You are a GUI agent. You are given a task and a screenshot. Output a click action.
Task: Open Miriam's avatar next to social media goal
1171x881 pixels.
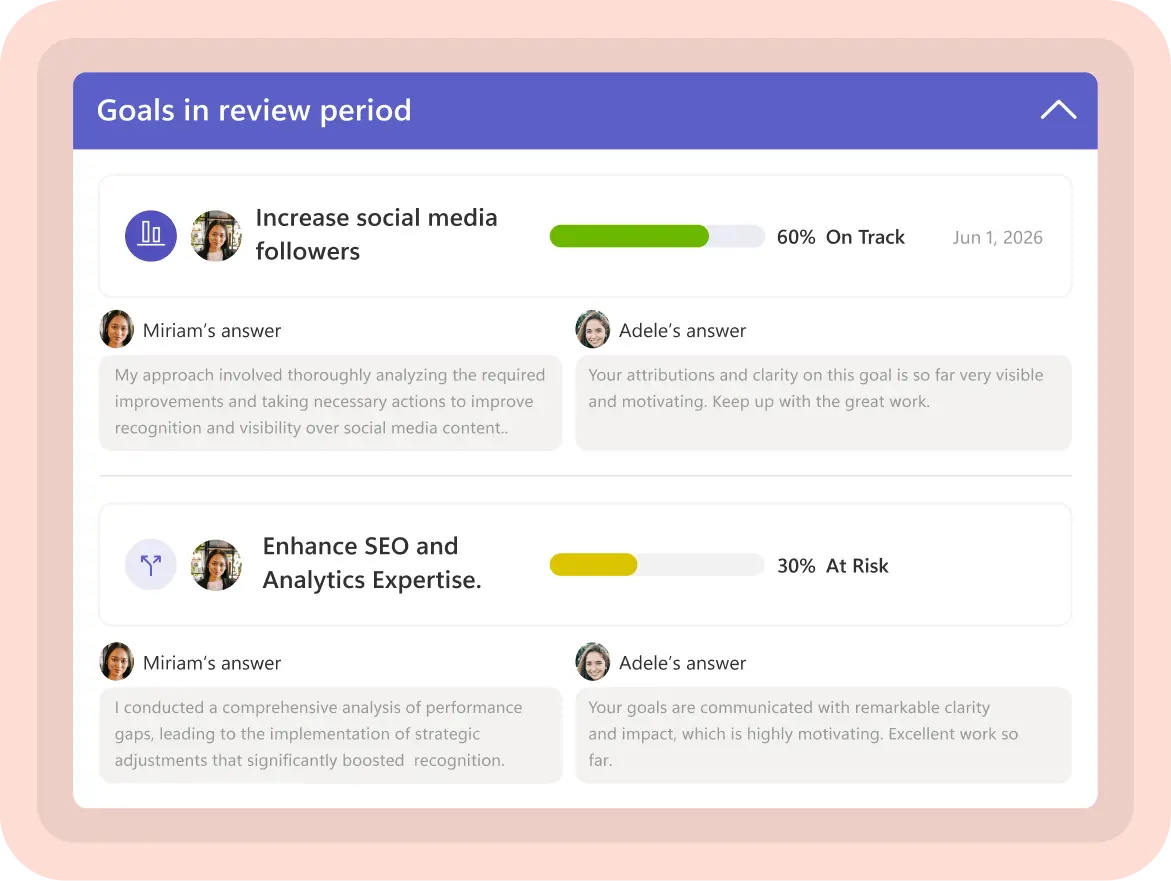(215, 236)
